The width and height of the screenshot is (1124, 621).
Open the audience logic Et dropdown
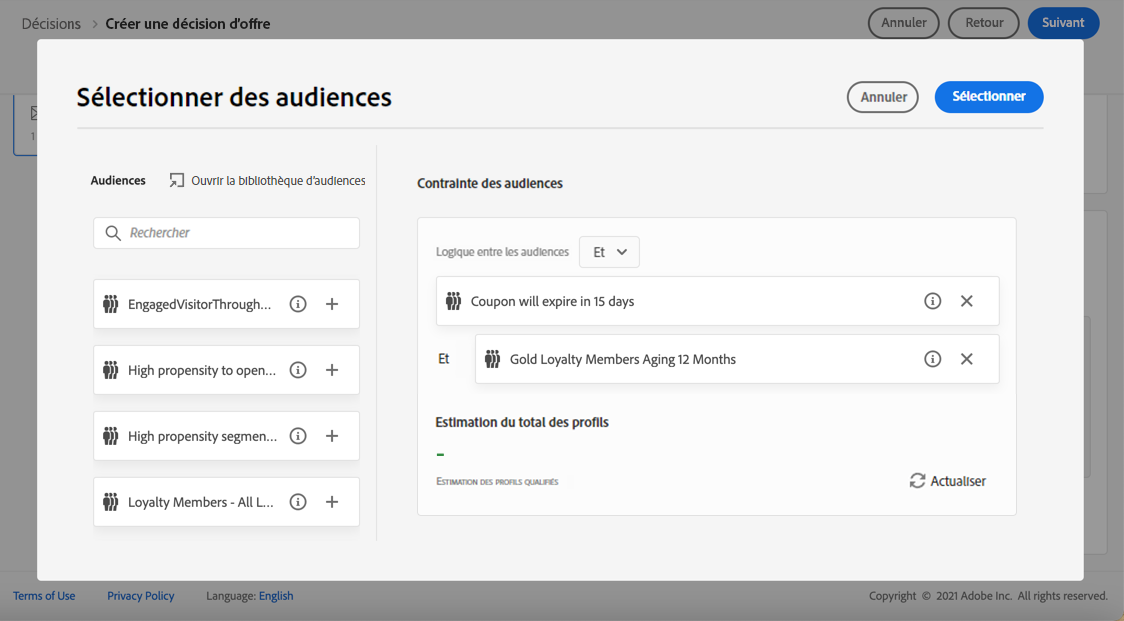point(609,252)
